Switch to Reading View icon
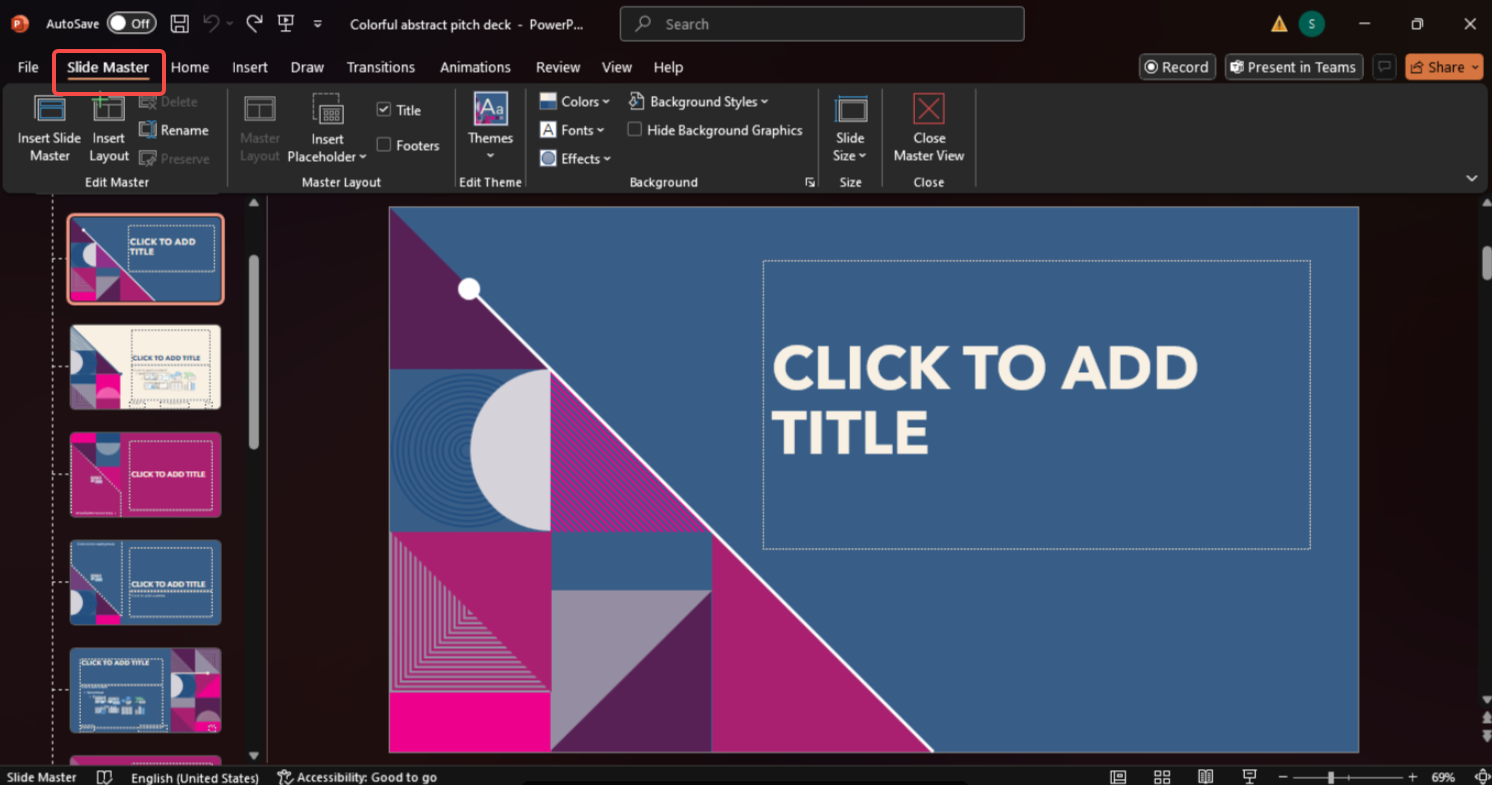The image size is (1492, 785). click(x=1206, y=777)
